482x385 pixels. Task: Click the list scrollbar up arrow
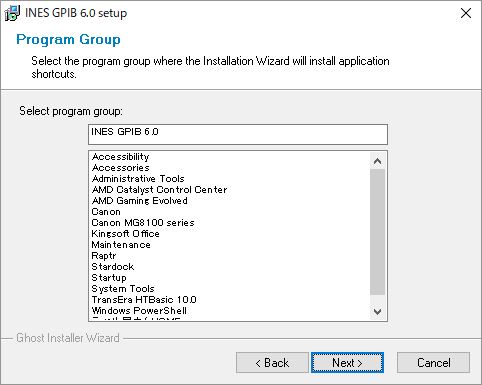[377, 161]
